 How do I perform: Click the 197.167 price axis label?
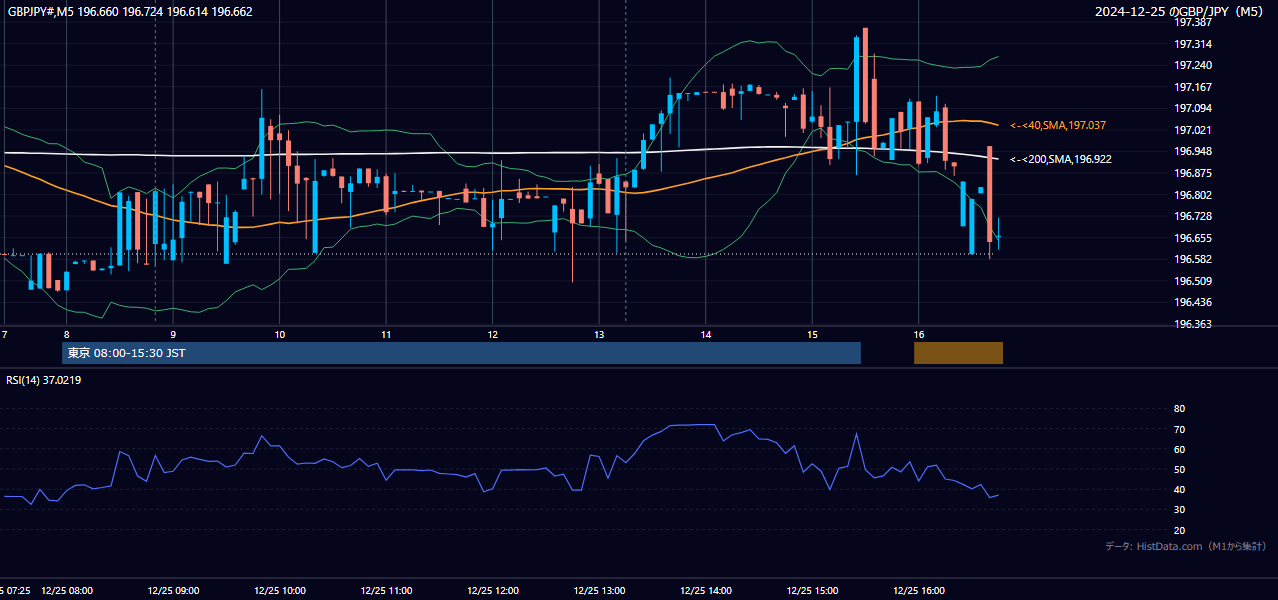1193,87
